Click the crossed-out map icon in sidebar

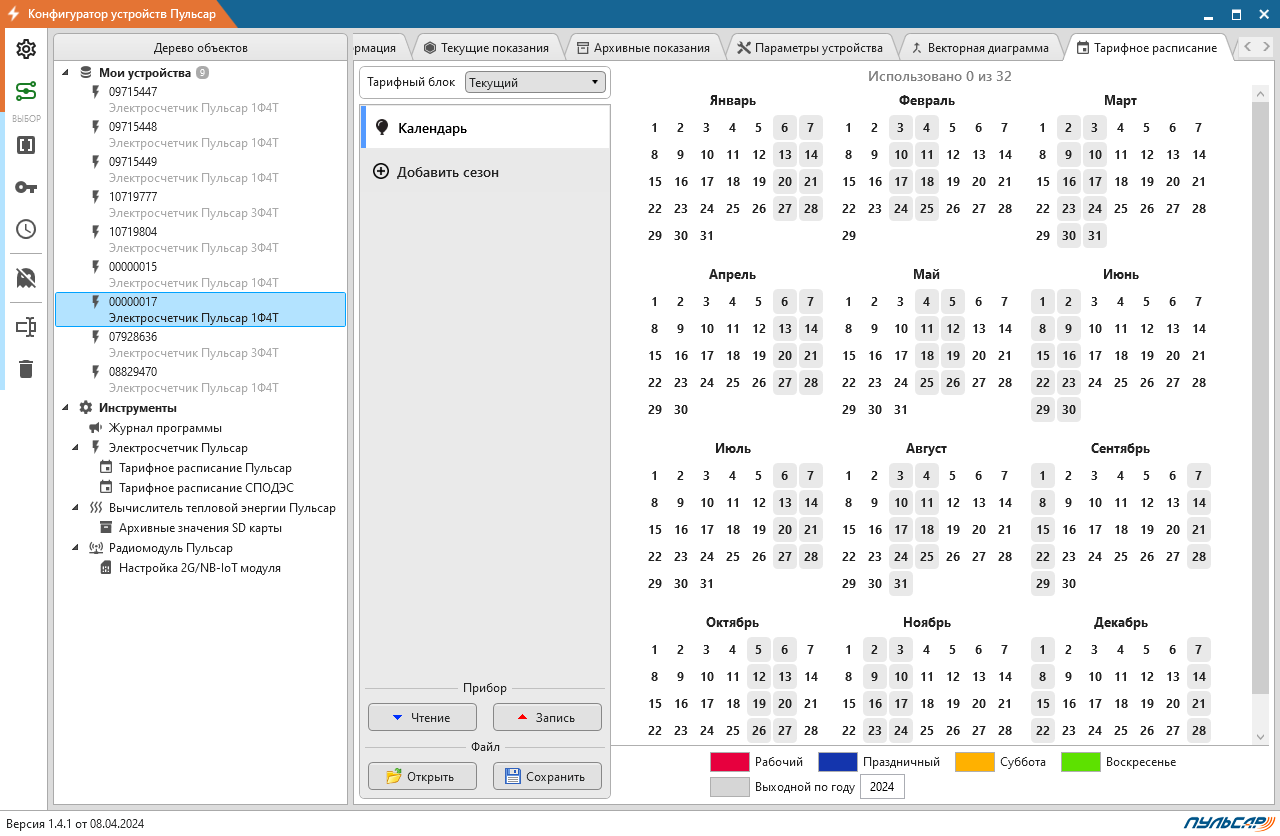point(26,278)
